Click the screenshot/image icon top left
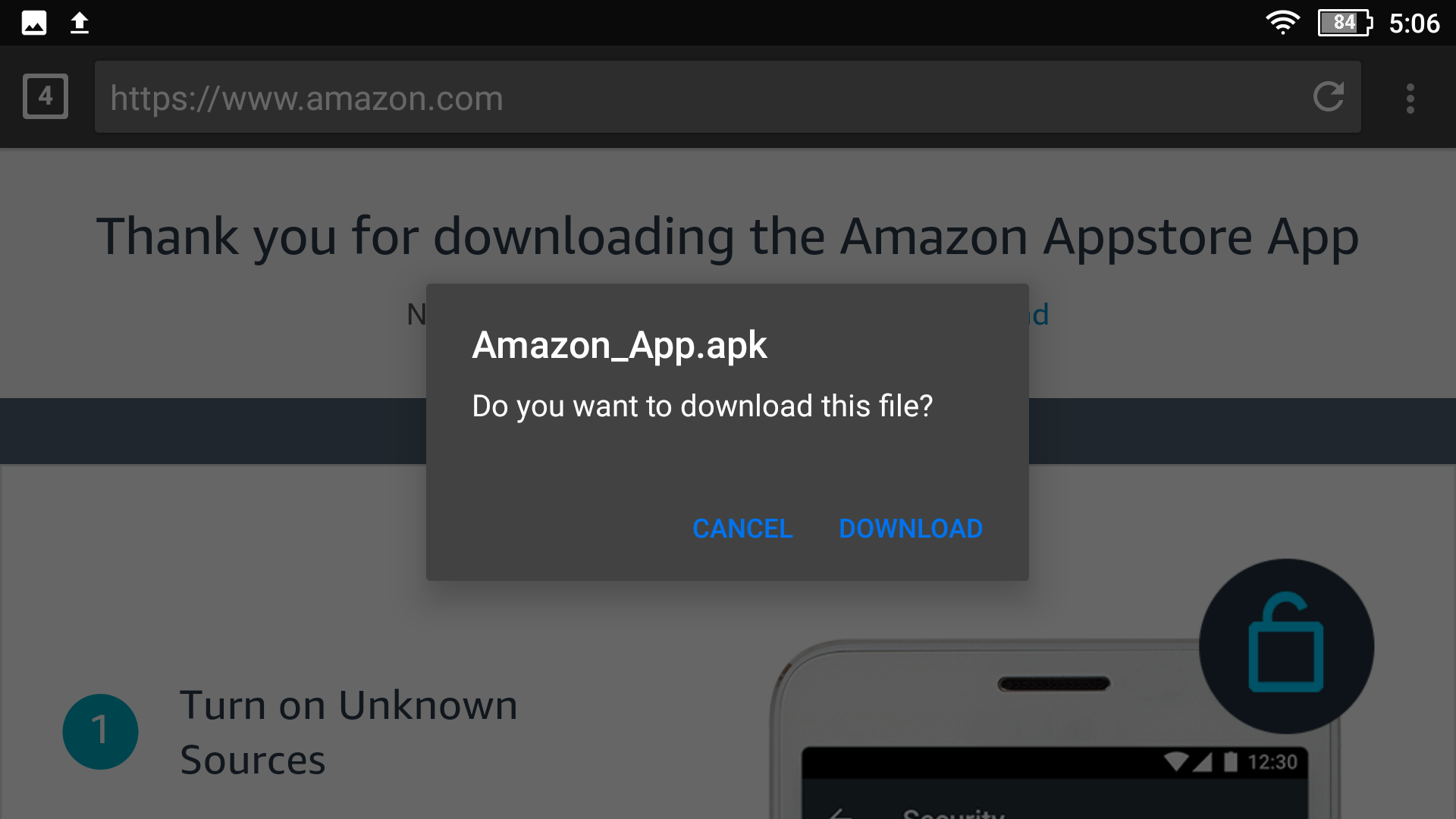The image size is (1456, 819). 32,22
